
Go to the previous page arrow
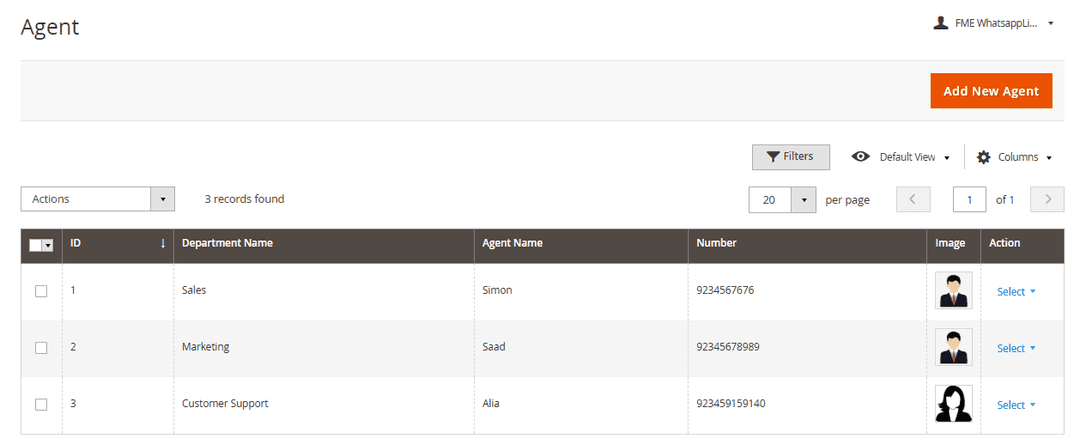(913, 199)
